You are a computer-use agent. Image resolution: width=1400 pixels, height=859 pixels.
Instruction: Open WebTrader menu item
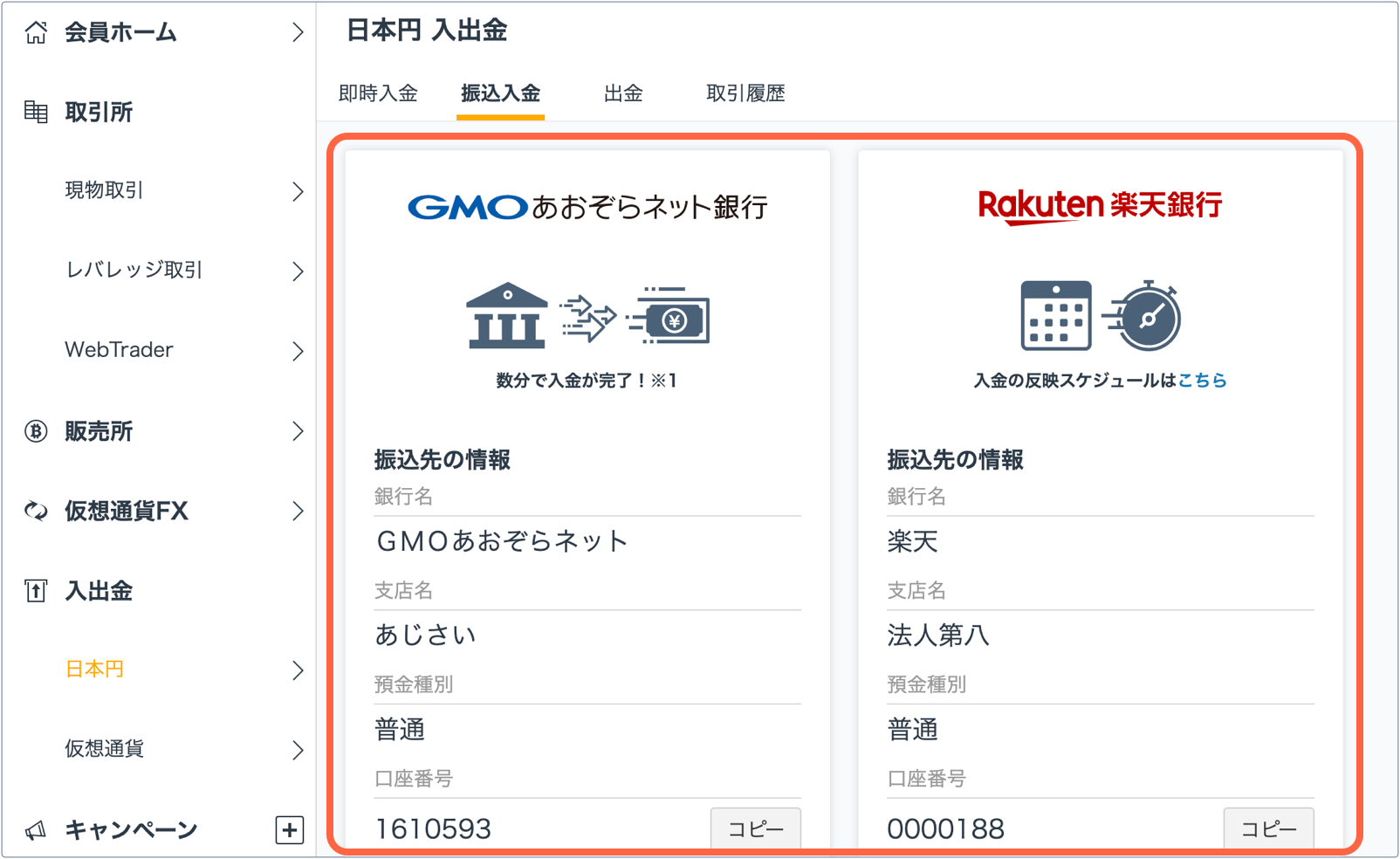[119, 350]
